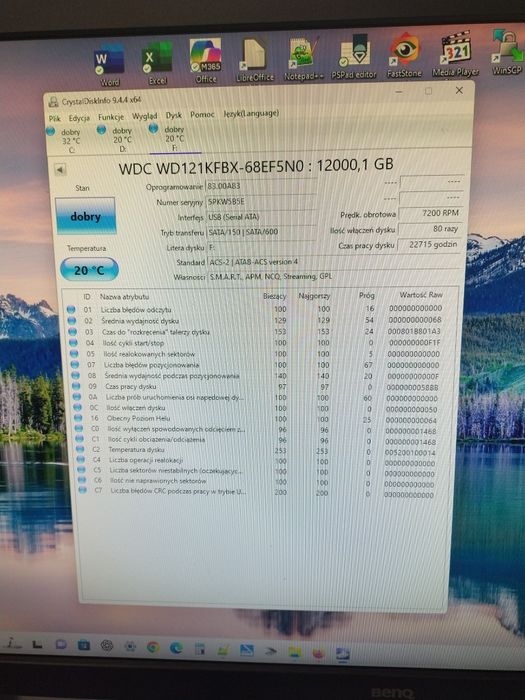Select row 'Czas pracy dysku' in attribute list
This screenshot has height=700, width=525.
pyautogui.click(x=258, y=386)
